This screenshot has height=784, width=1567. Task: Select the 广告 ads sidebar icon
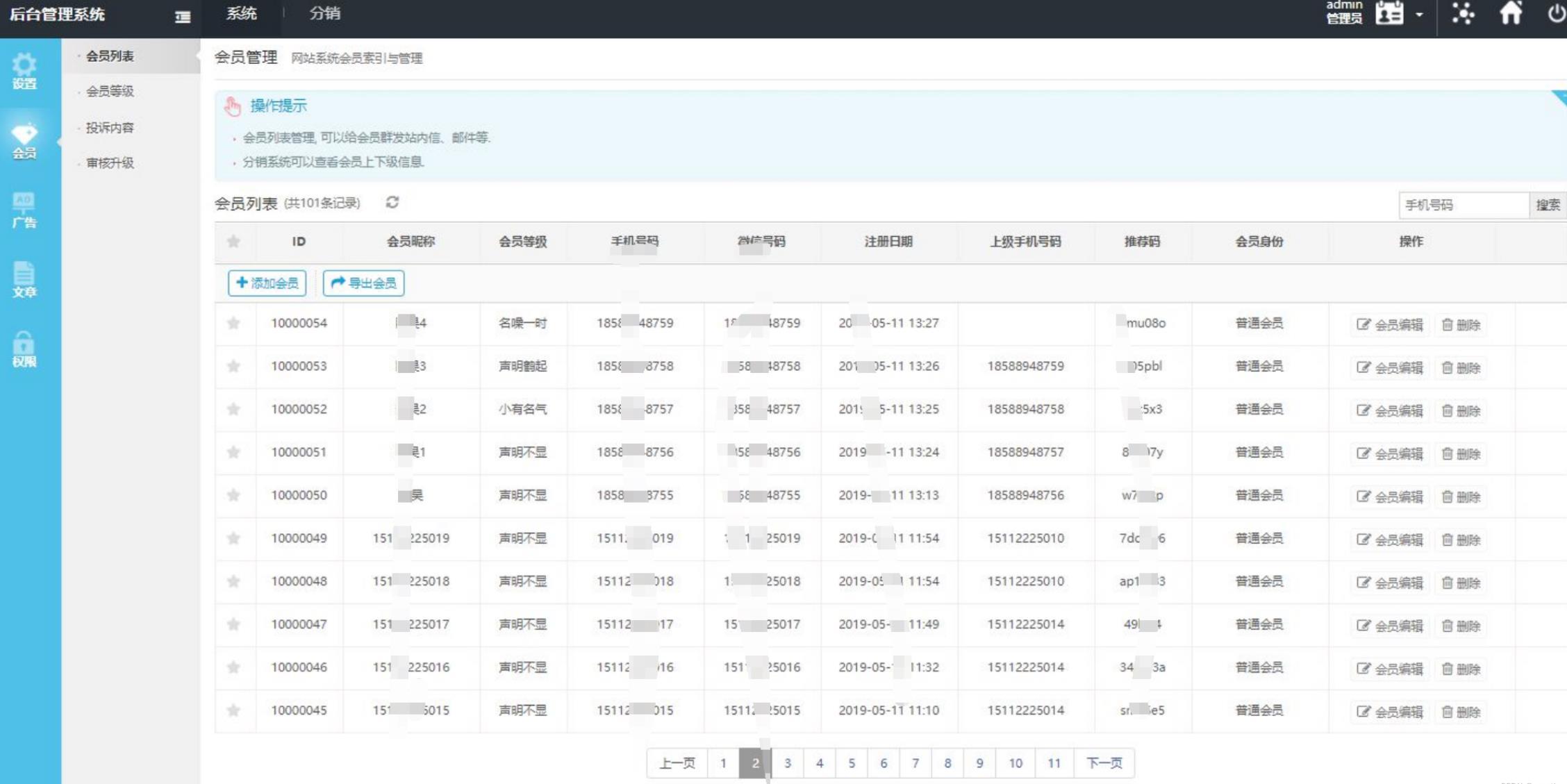(24, 210)
